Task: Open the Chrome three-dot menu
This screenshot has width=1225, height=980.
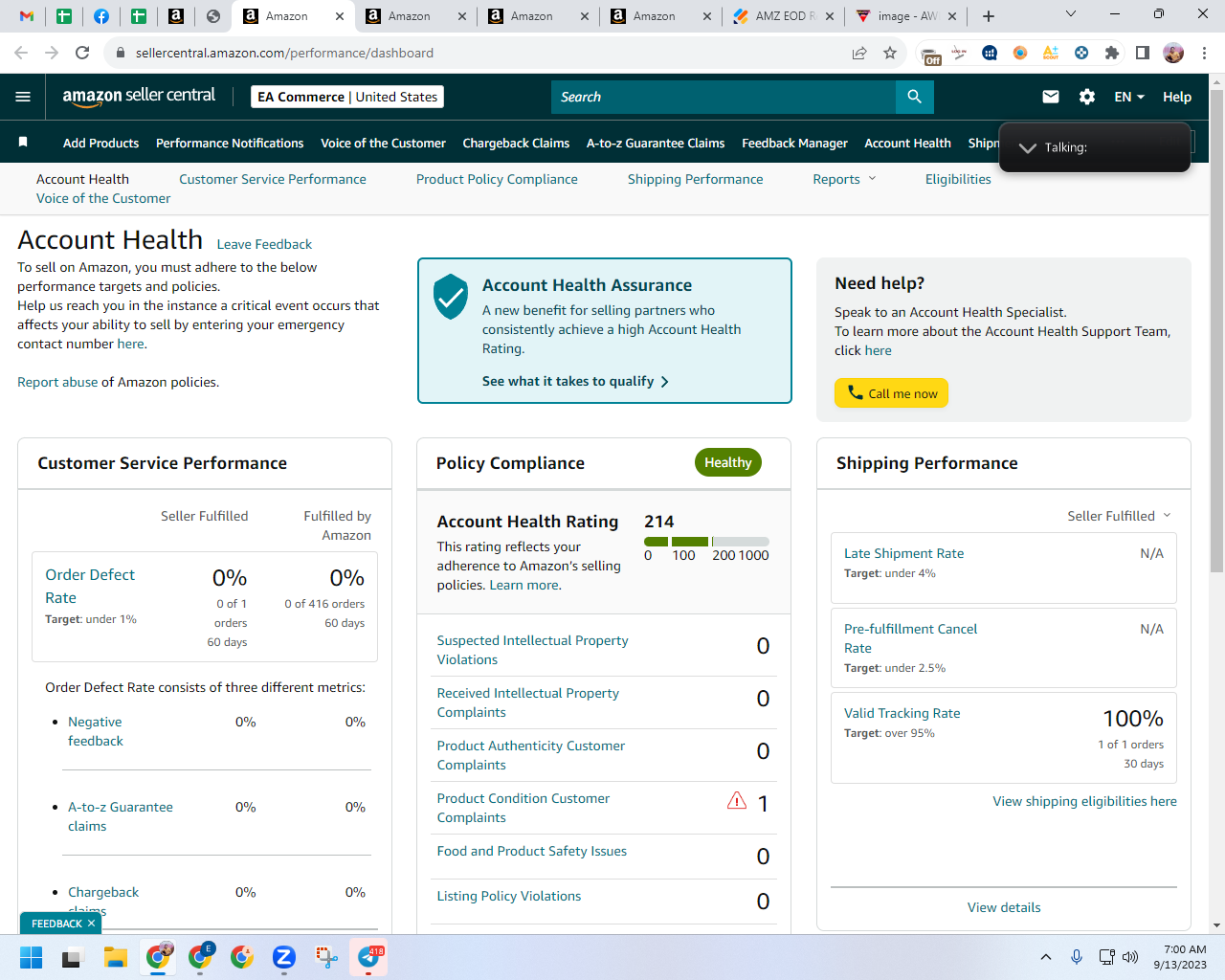Action: (1205, 53)
